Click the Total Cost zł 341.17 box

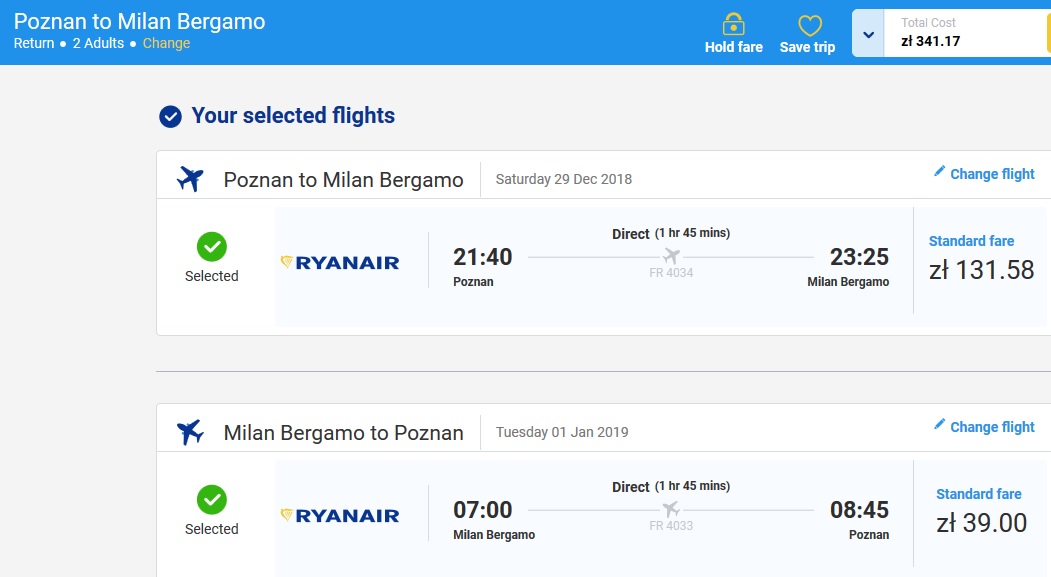965,33
